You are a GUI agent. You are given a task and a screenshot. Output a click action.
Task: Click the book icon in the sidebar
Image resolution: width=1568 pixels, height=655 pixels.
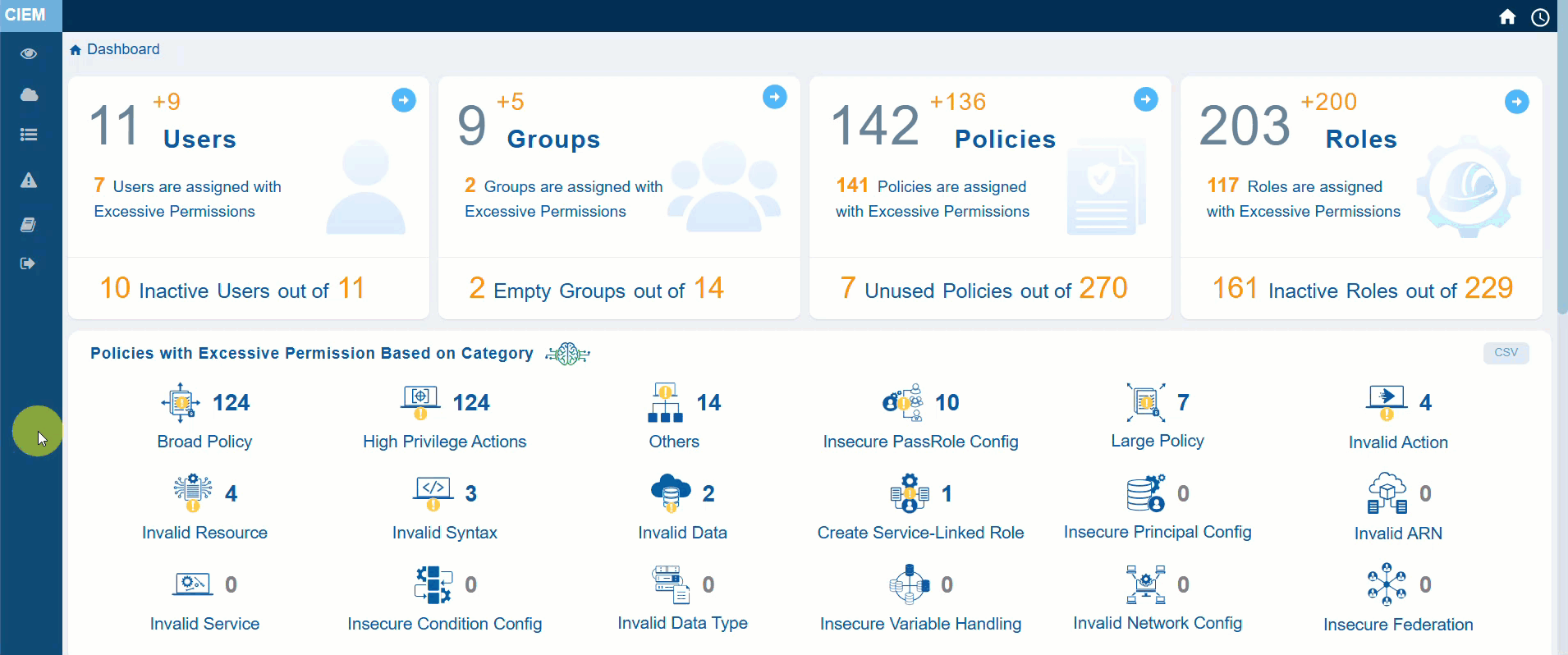tap(29, 224)
